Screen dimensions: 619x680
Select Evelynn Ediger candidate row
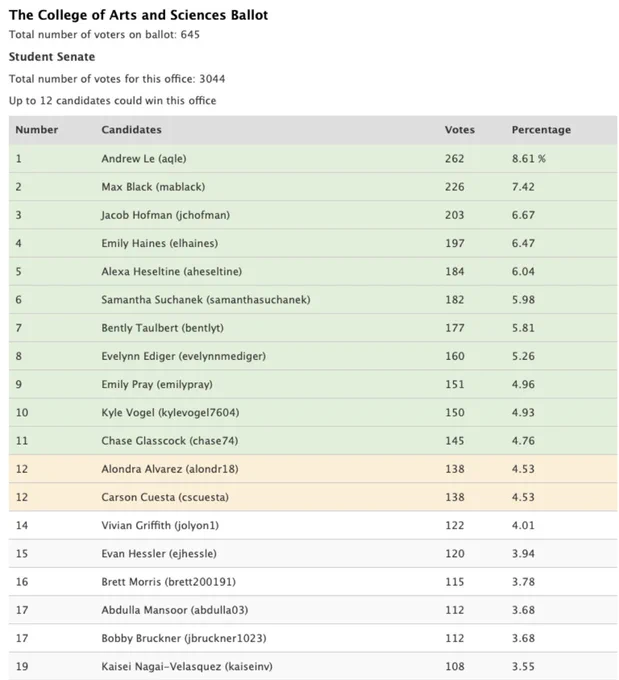[313, 356]
